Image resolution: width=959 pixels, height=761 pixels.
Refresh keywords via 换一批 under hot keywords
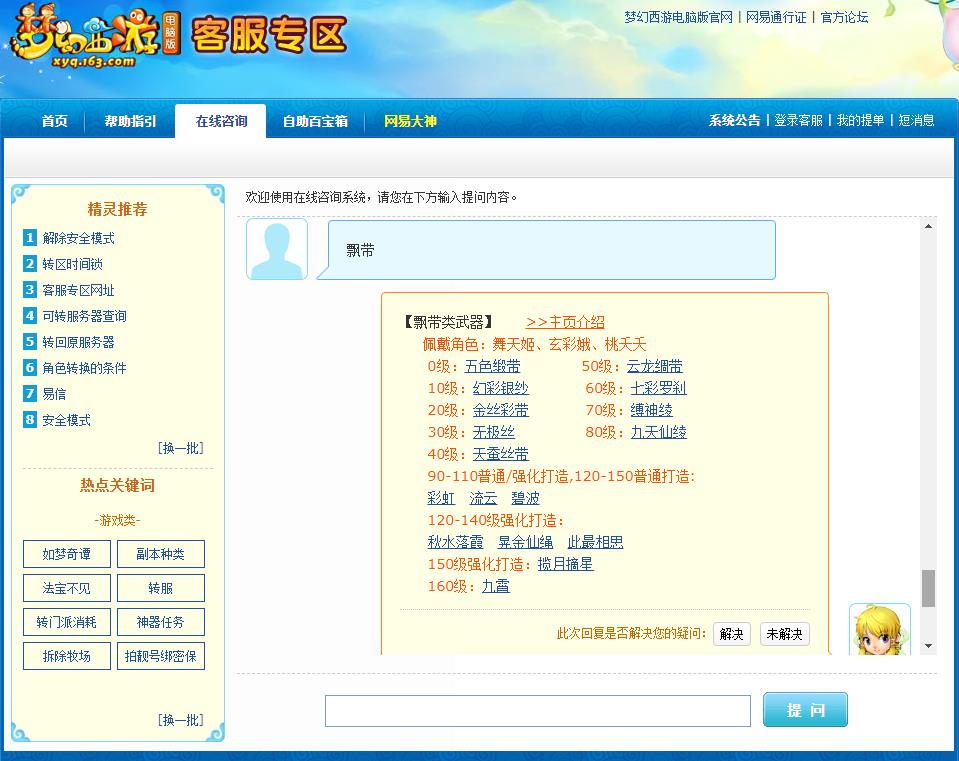[x=182, y=719]
